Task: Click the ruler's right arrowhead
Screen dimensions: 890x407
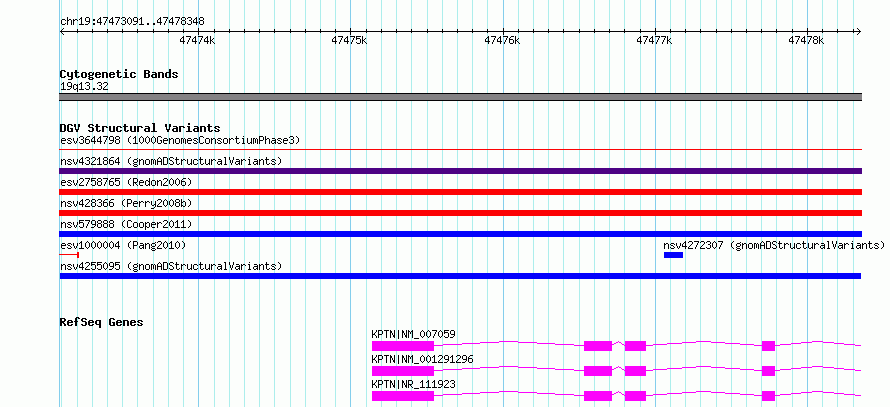Action: (x=858, y=32)
